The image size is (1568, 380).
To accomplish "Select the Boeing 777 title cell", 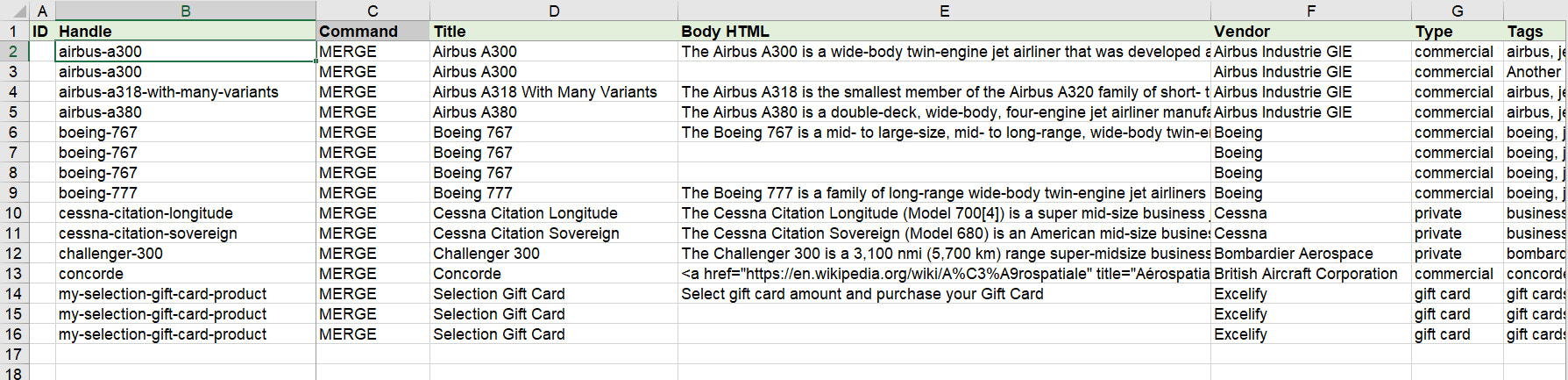I will [x=553, y=193].
